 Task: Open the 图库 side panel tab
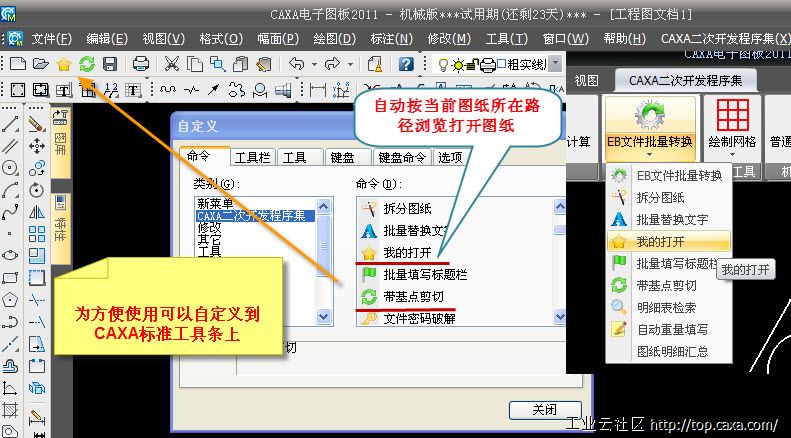pos(61,143)
